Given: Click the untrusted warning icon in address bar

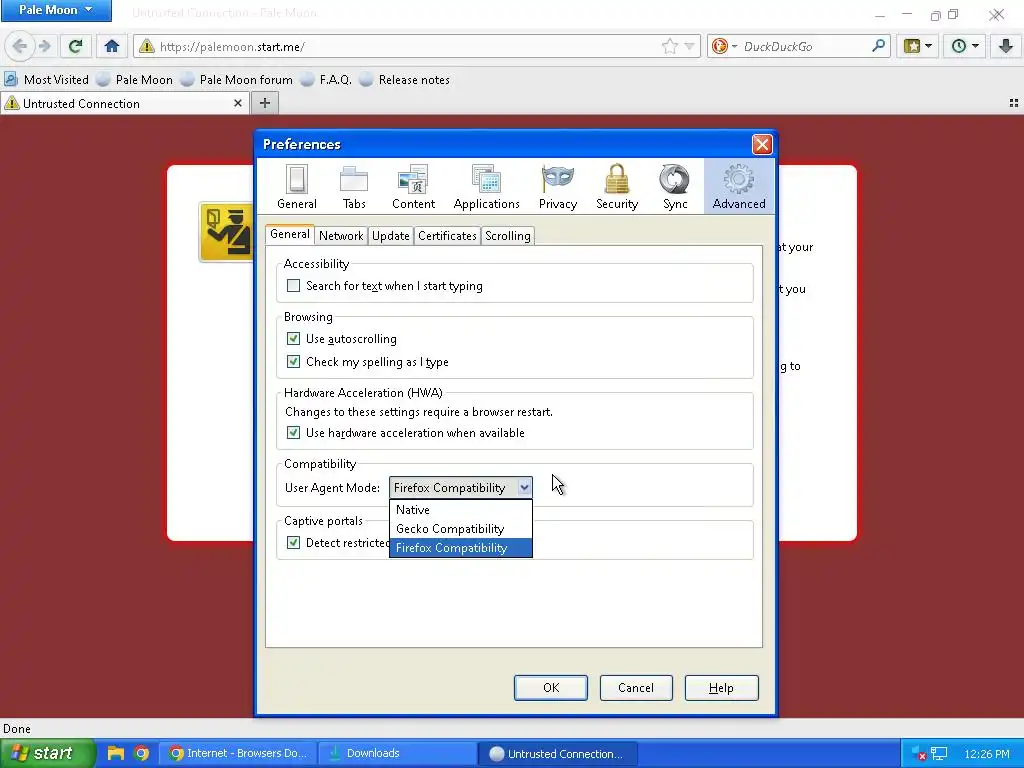Looking at the screenshot, I should point(146,46).
